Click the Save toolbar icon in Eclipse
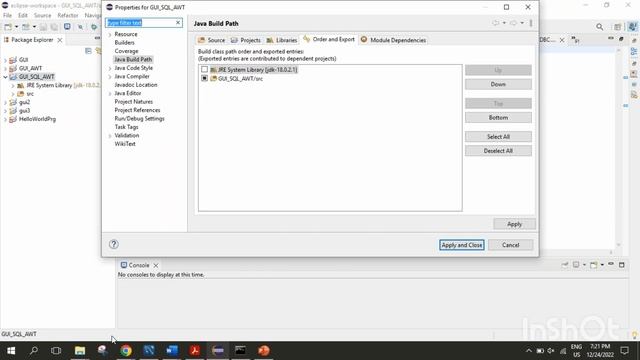The width and height of the screenshot is (640, 360). 43,27
